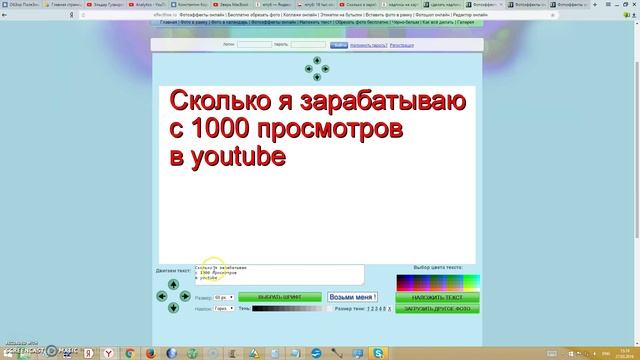The image size is (640, 360).
Task: Switch to the 'Сколько я зараб...' YouTube tab
Action: (358, 4)
